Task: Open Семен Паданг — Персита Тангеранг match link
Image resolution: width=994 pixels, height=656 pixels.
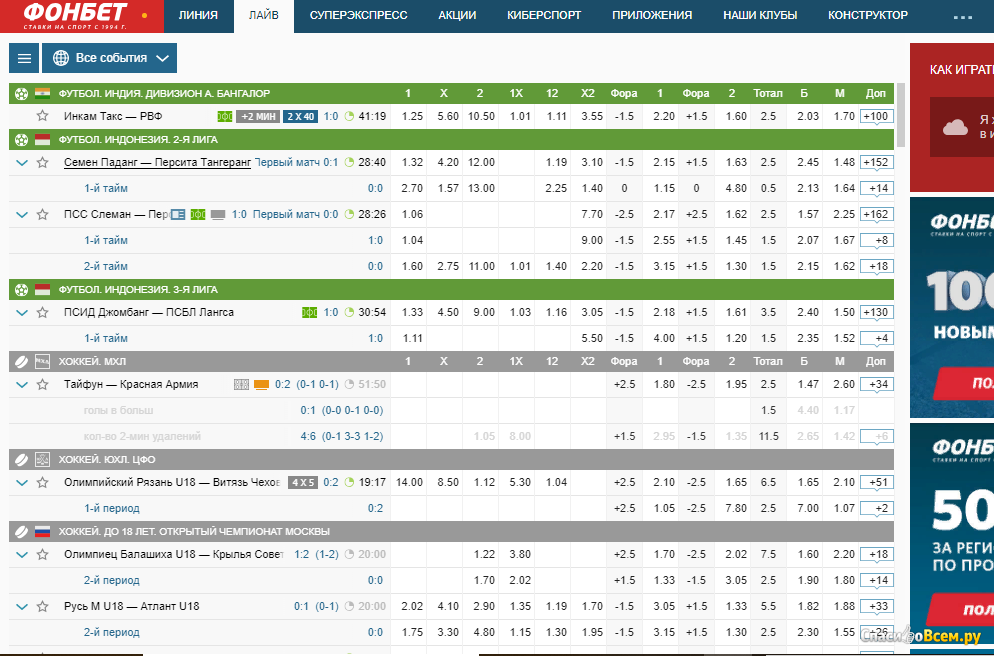Action: (x=157, y=162)
